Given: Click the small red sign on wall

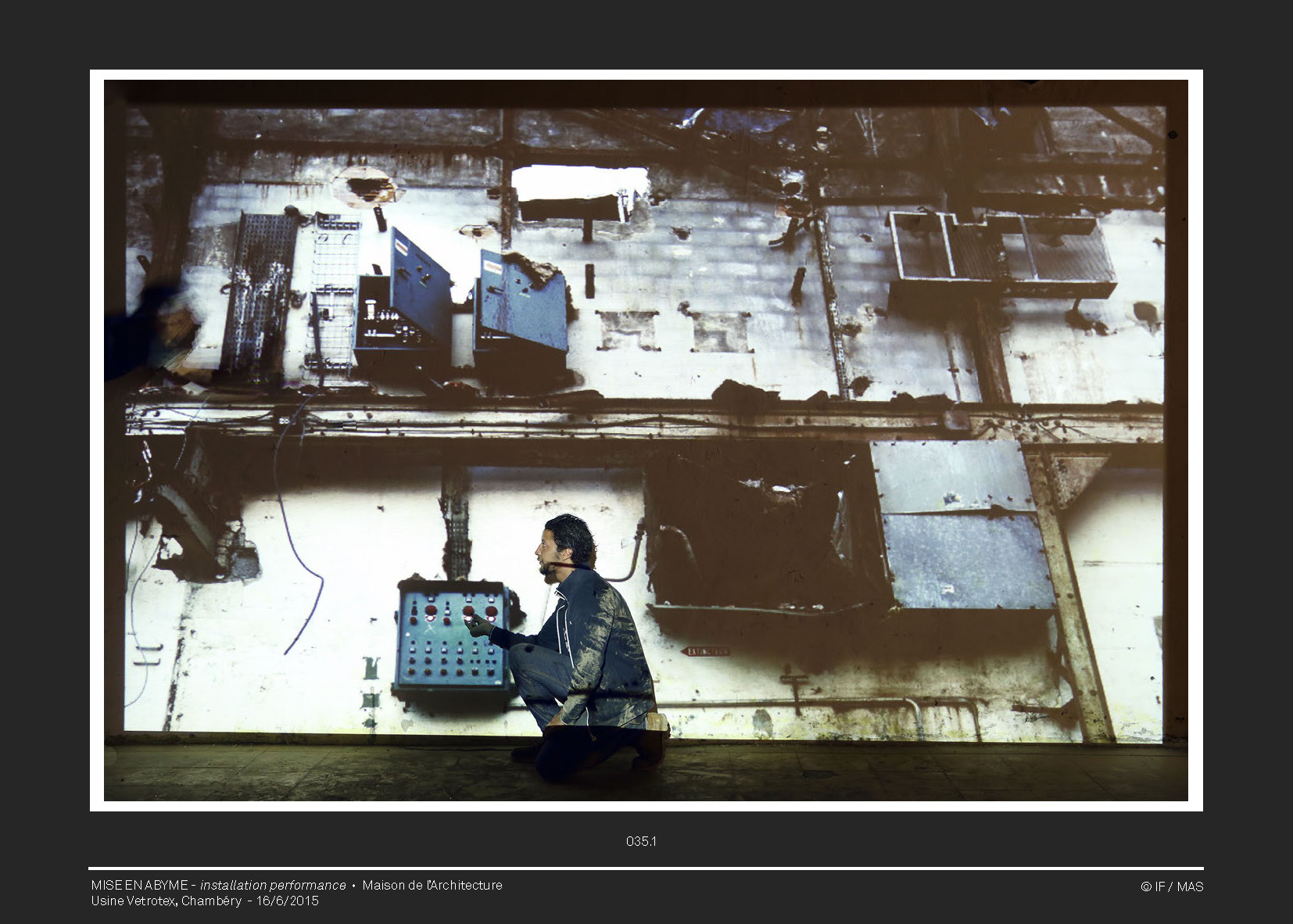Looking at the screenshot, I should point(704,651).
